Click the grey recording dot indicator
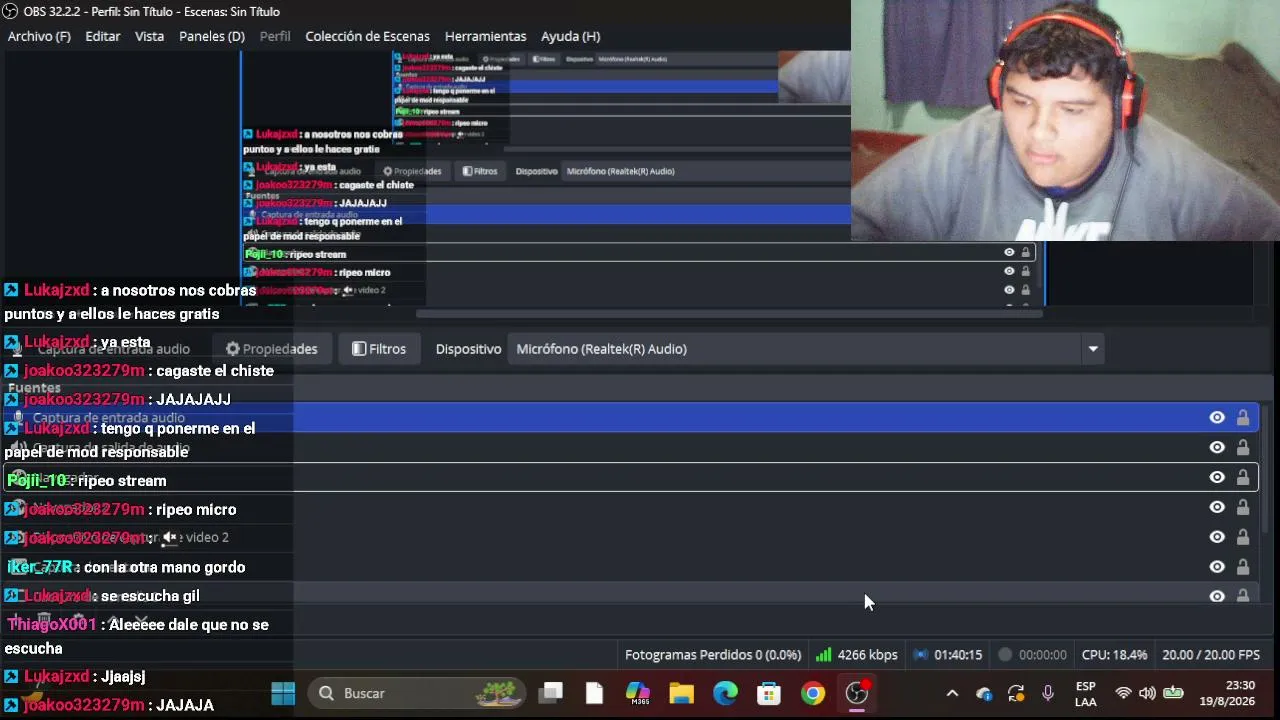The width and height of the screenshot is (1280, 720). click(1005, 655)
